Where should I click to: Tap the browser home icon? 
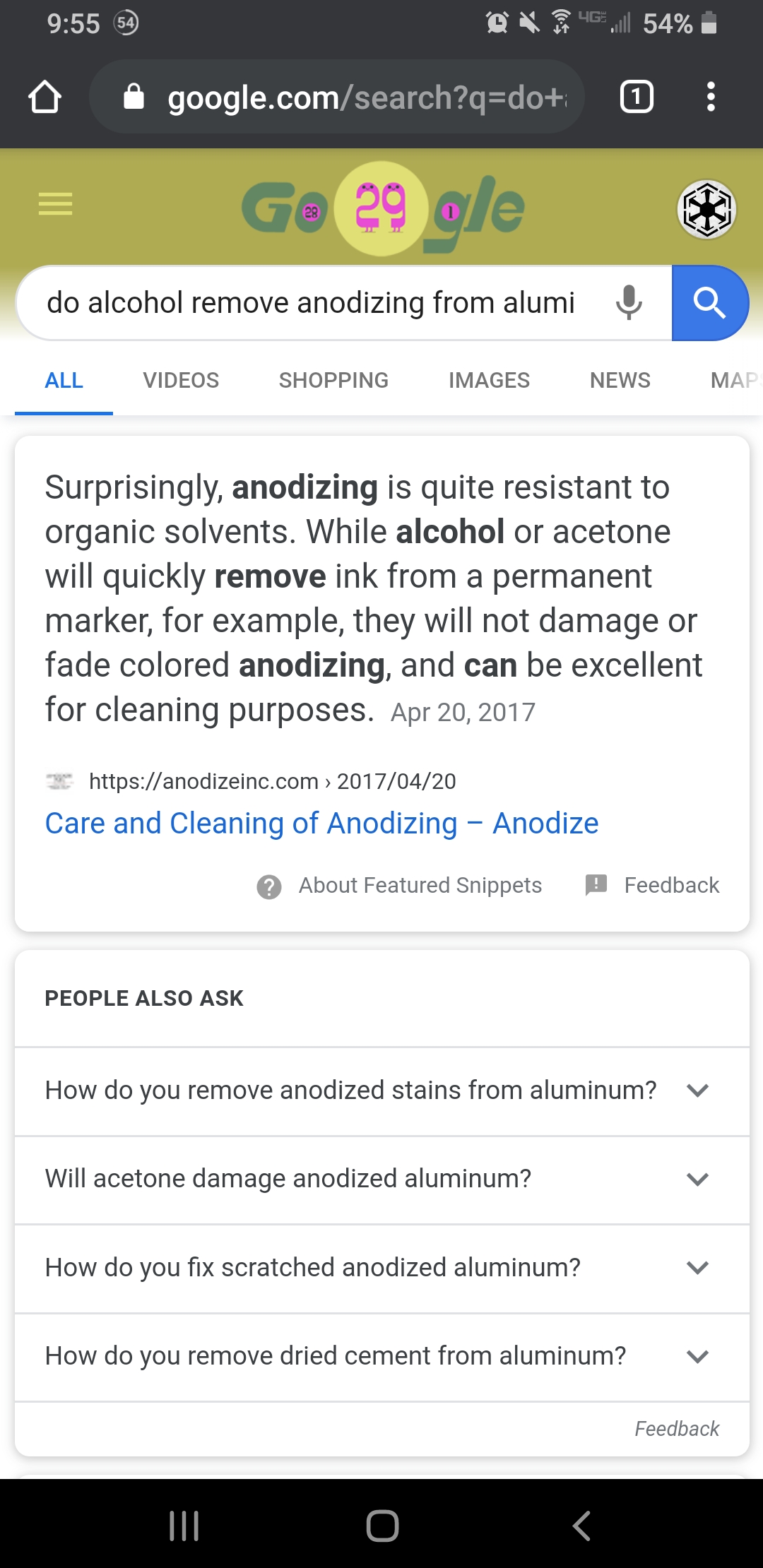pos(45,97)
